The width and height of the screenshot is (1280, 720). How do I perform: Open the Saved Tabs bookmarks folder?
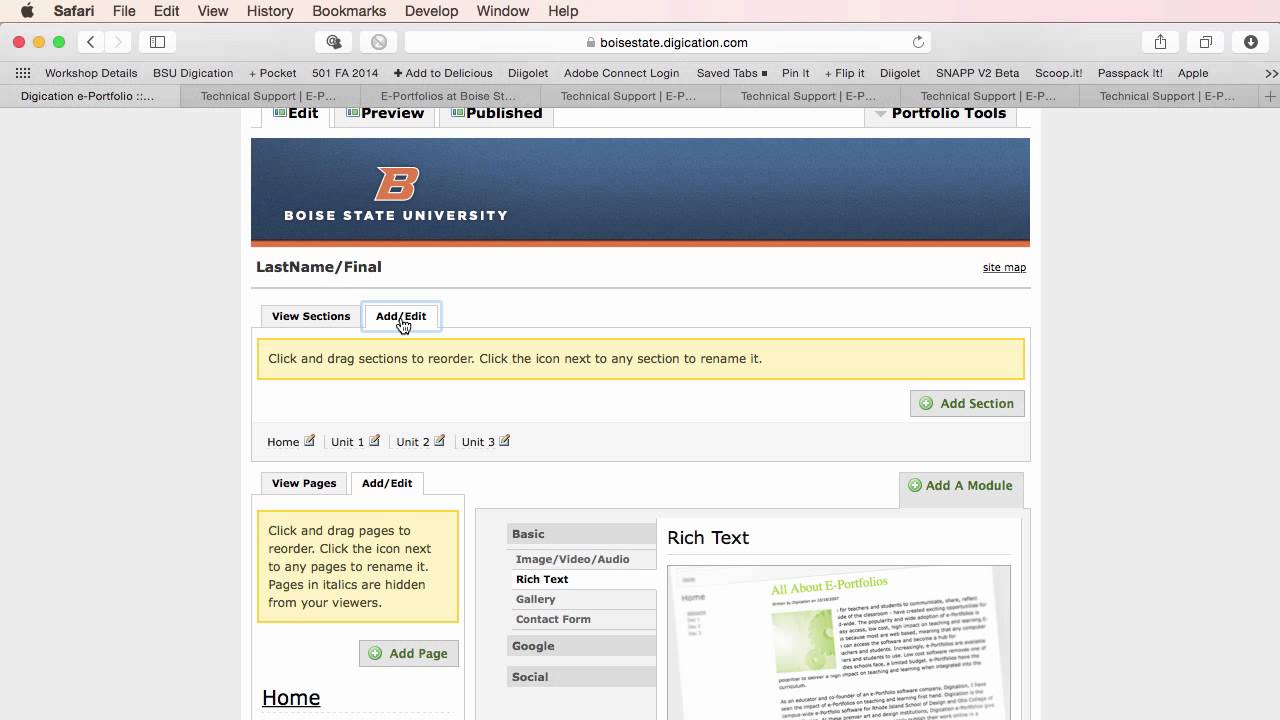[732, 73]
